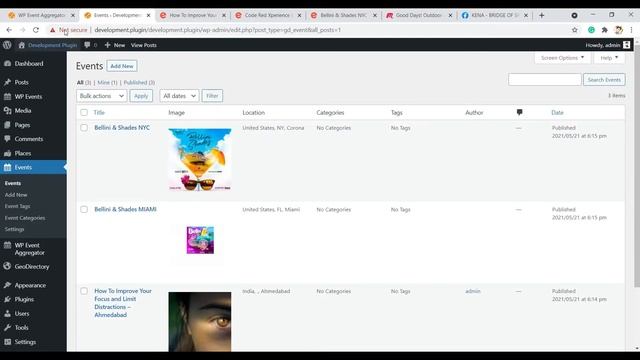Switch to KENA - BRIDGE OF browser tab
640x360 pixels.
point(494,15)
